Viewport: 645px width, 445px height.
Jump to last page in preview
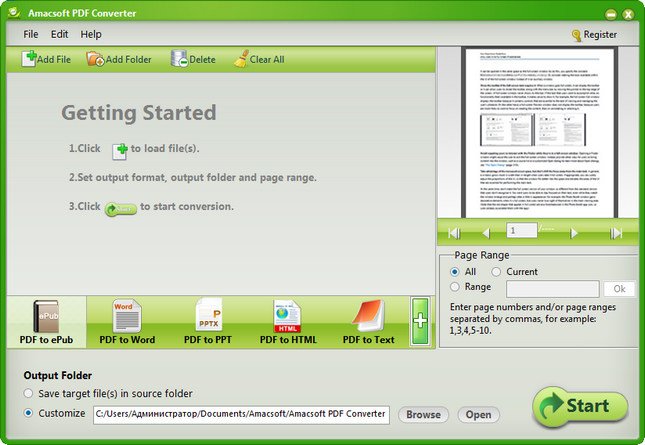click(x=616, y=233)
